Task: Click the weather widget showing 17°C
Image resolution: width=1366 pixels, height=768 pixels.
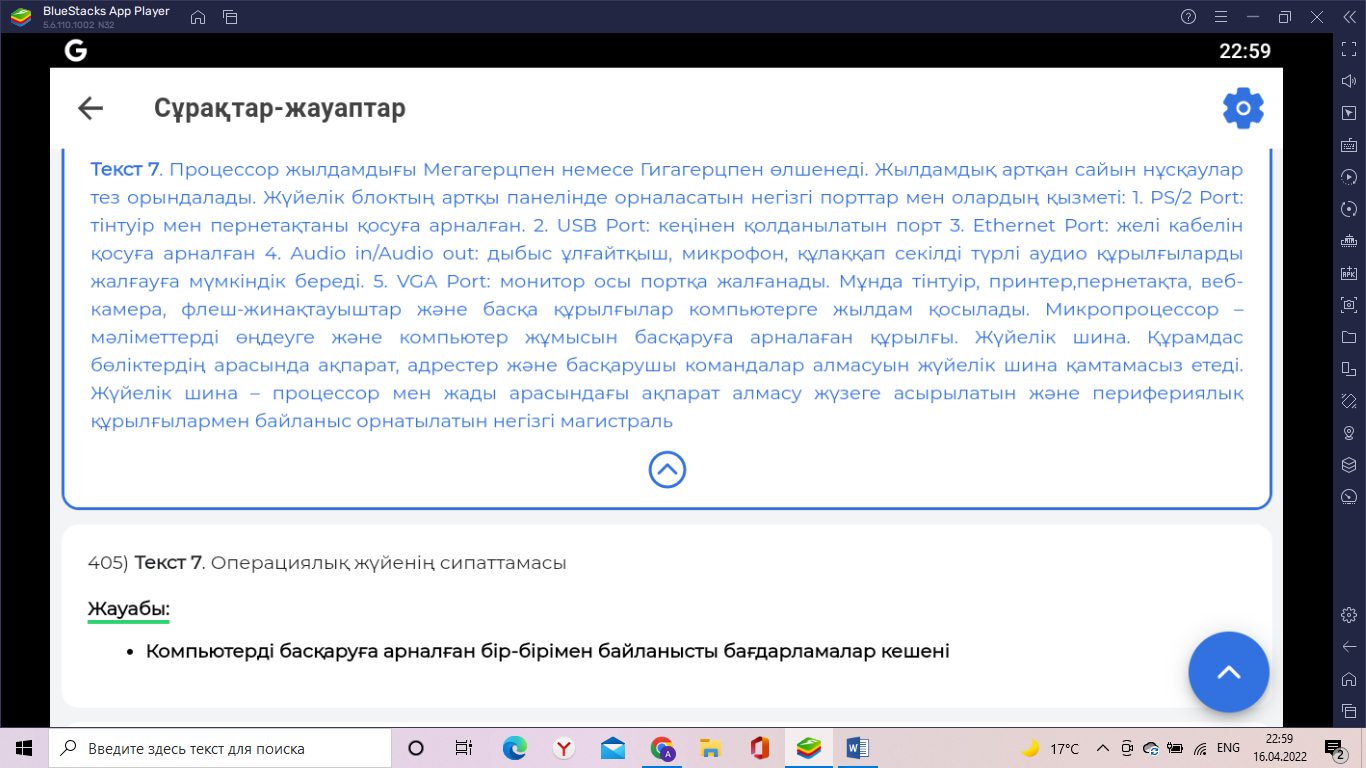Action: (x=1050, y=748)
